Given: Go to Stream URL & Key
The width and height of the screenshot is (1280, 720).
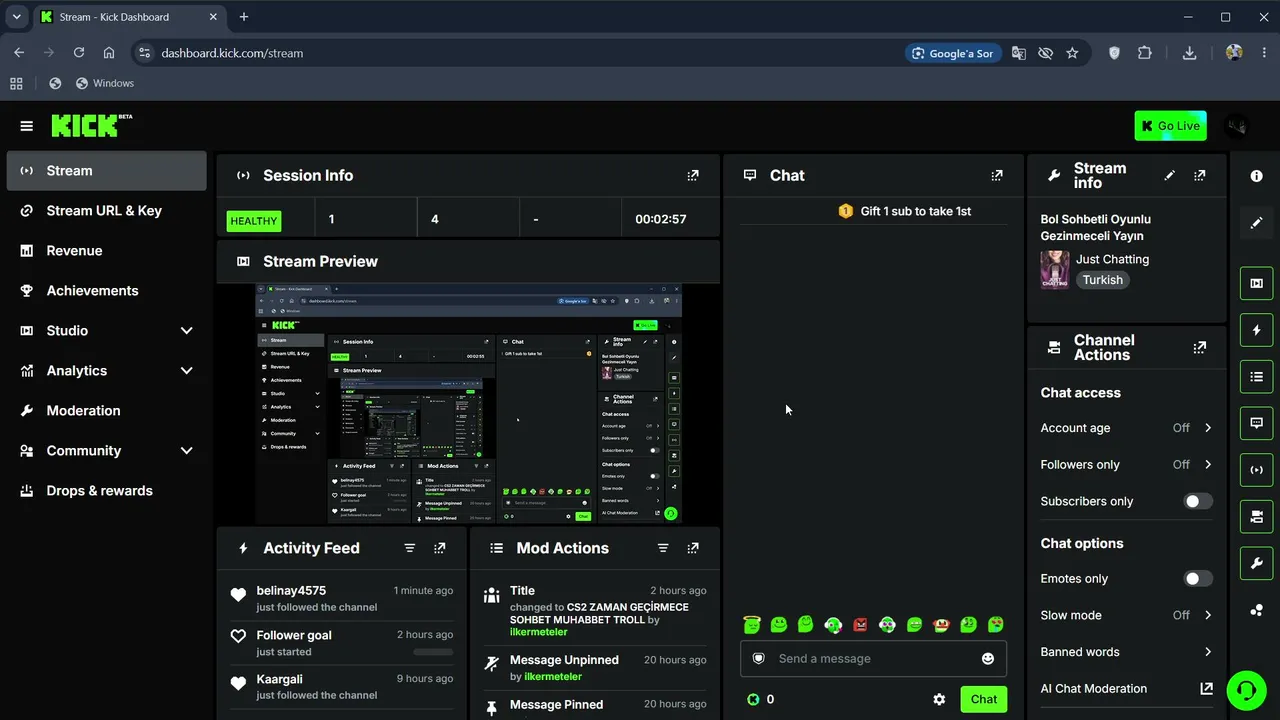Looking at the screenshot, I should point(106,210).
